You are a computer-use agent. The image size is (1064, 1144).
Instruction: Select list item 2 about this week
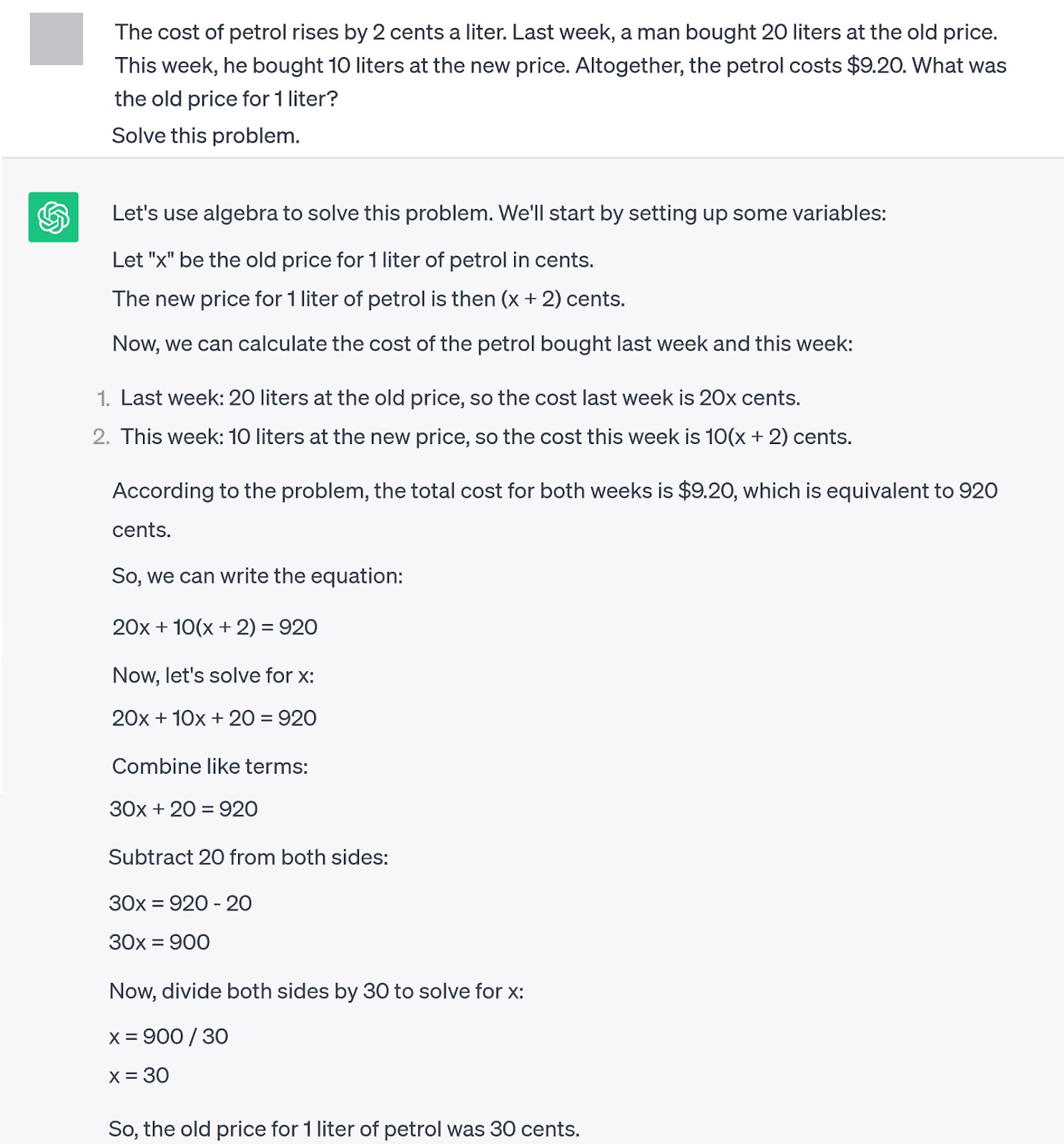click(486, 437)
